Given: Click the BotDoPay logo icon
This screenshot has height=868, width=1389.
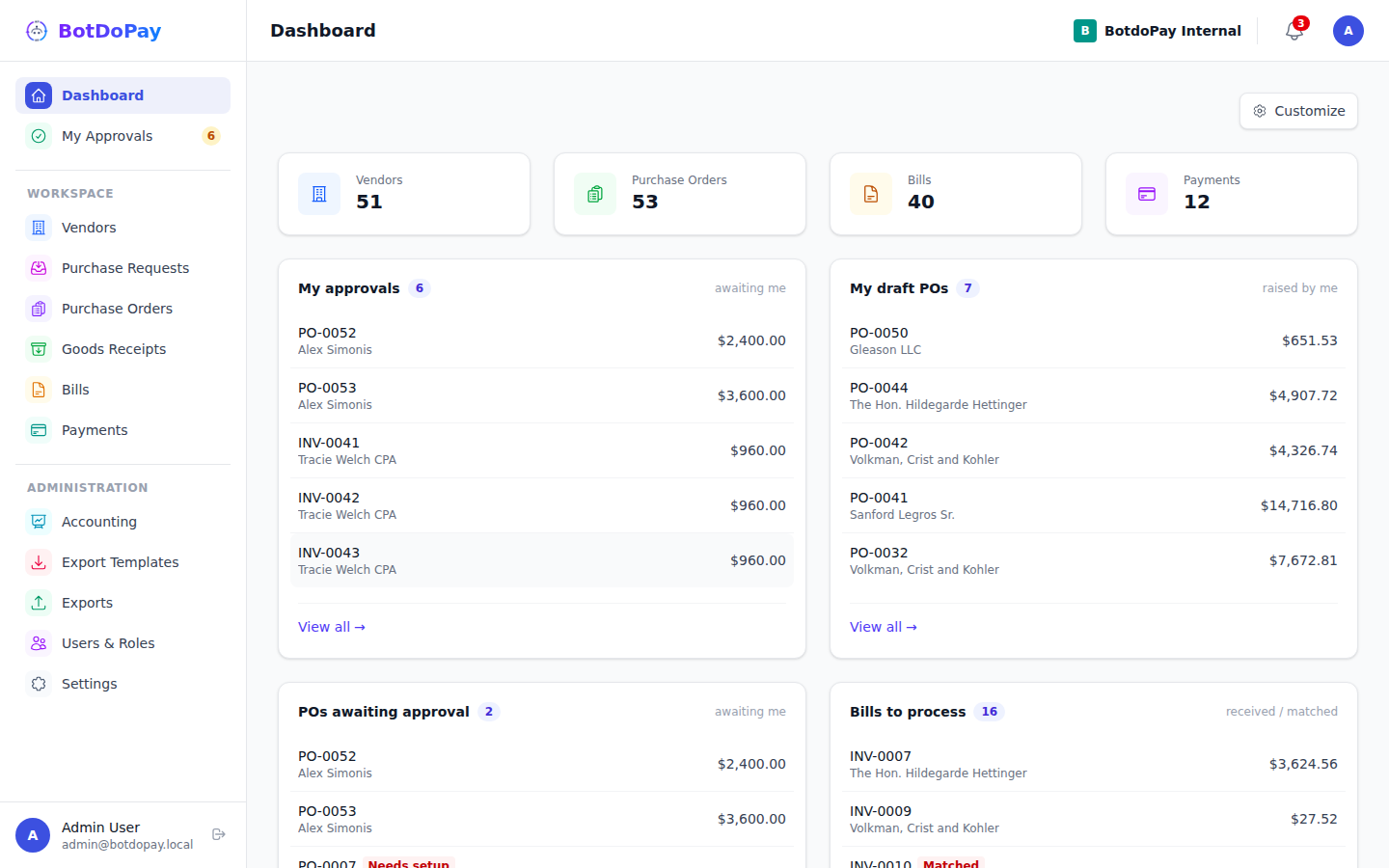Looking at the screenshot, I should 37,31.
